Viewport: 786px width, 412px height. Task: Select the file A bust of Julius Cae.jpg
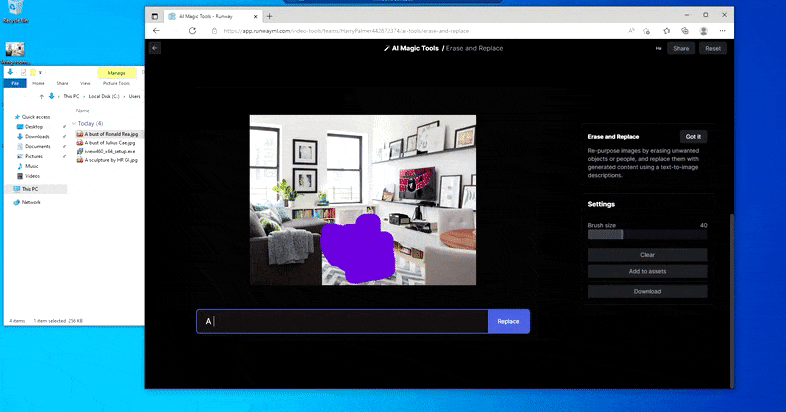coord(112,142)
